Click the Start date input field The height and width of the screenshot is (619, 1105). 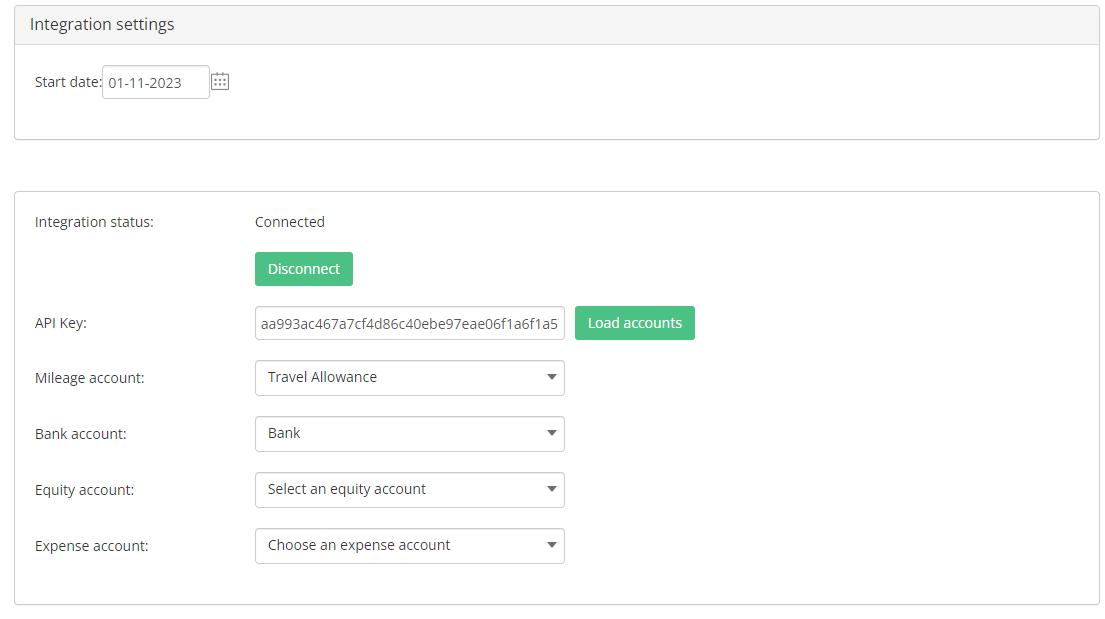156,82
